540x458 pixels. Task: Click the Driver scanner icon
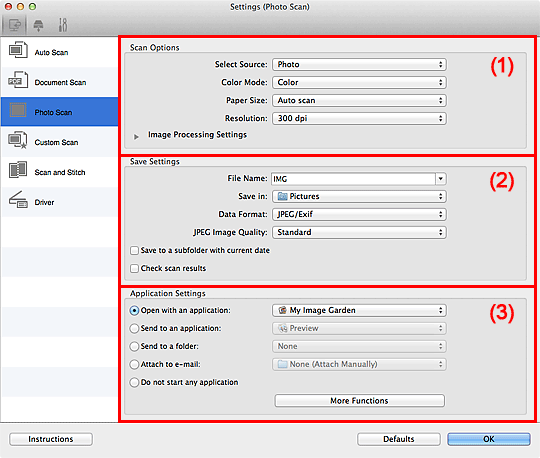(18, 200)
